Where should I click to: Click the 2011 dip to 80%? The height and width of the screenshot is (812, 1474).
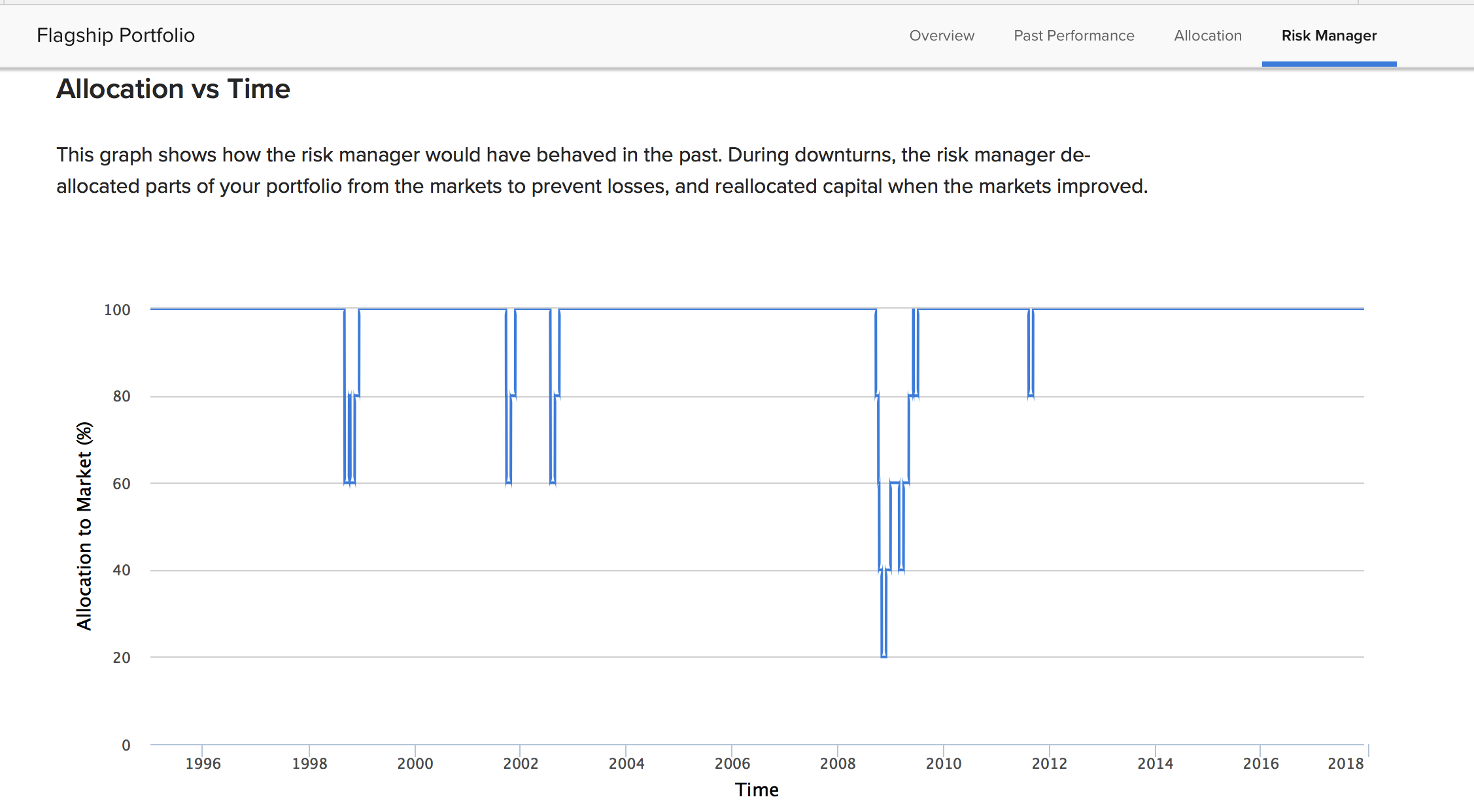(x=1031, y=395)
